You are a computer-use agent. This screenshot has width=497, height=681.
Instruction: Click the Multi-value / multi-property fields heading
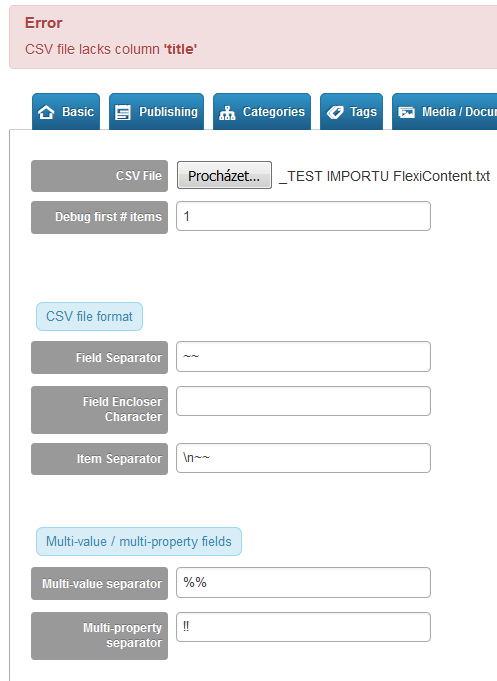point(139,542)
